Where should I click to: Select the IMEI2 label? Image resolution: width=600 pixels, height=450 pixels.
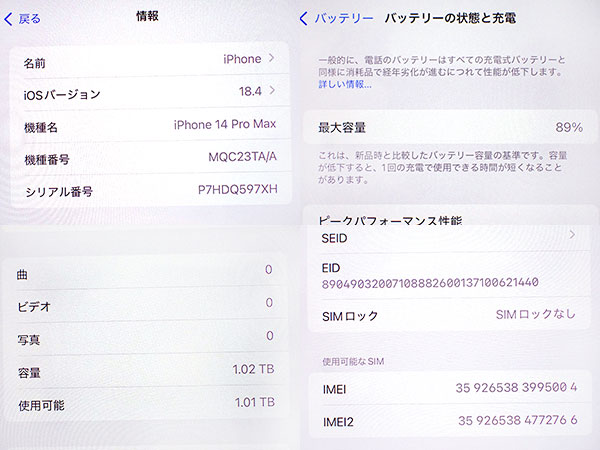click(338, 422)
